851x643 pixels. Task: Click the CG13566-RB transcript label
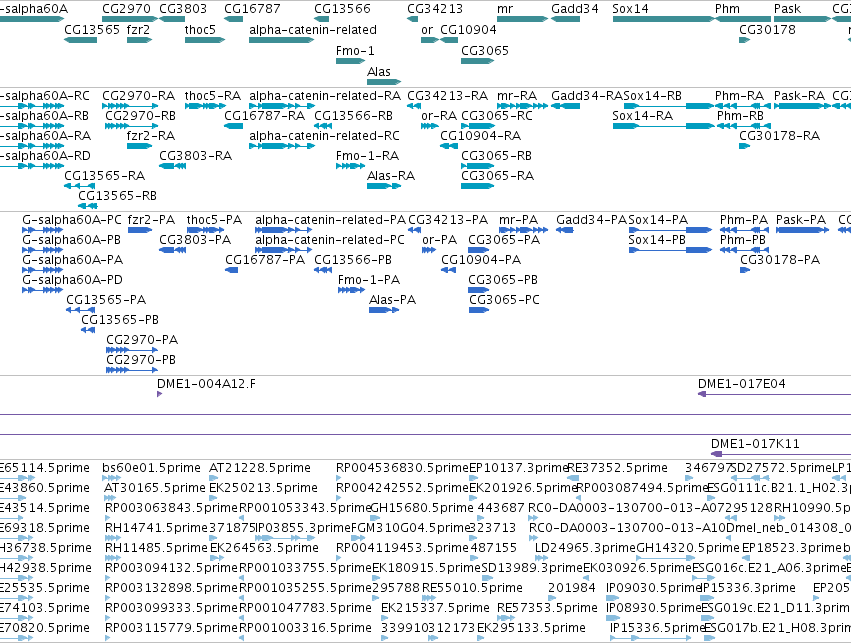[x=353, y=116]
